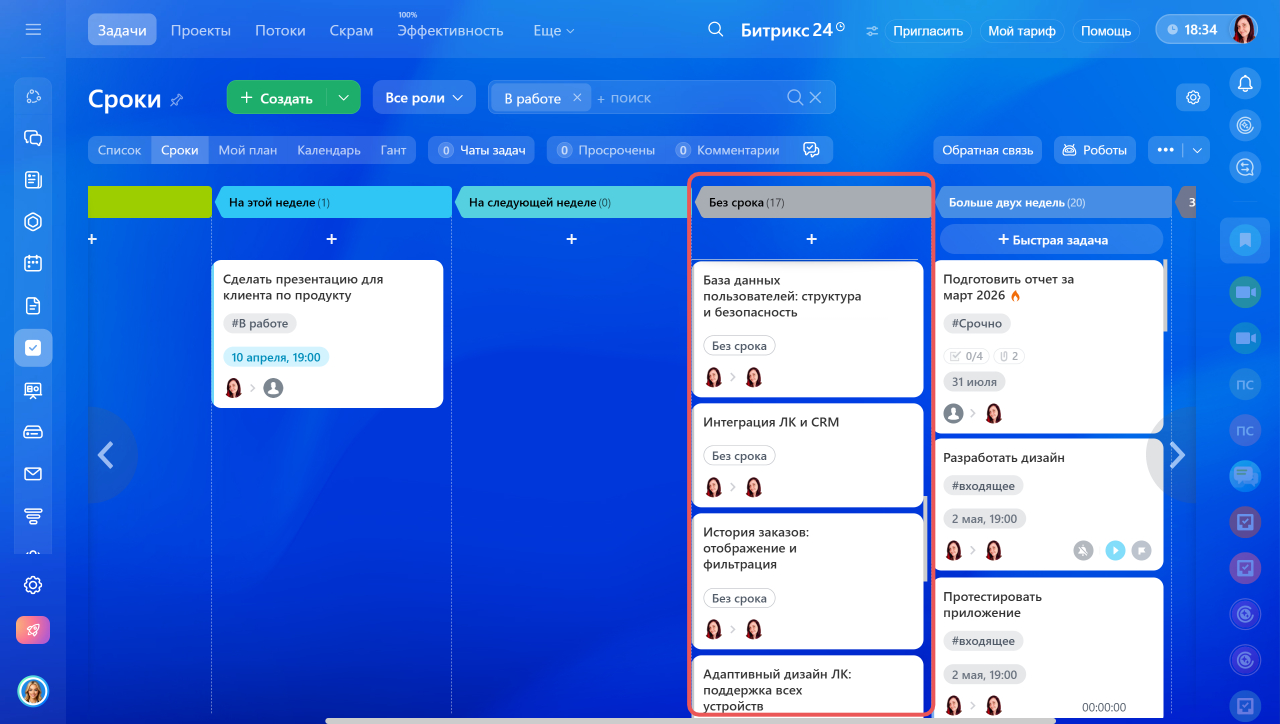Open the Все роли dropdown
This screenshot has height=724, width=1280.
tap(423, 98)
